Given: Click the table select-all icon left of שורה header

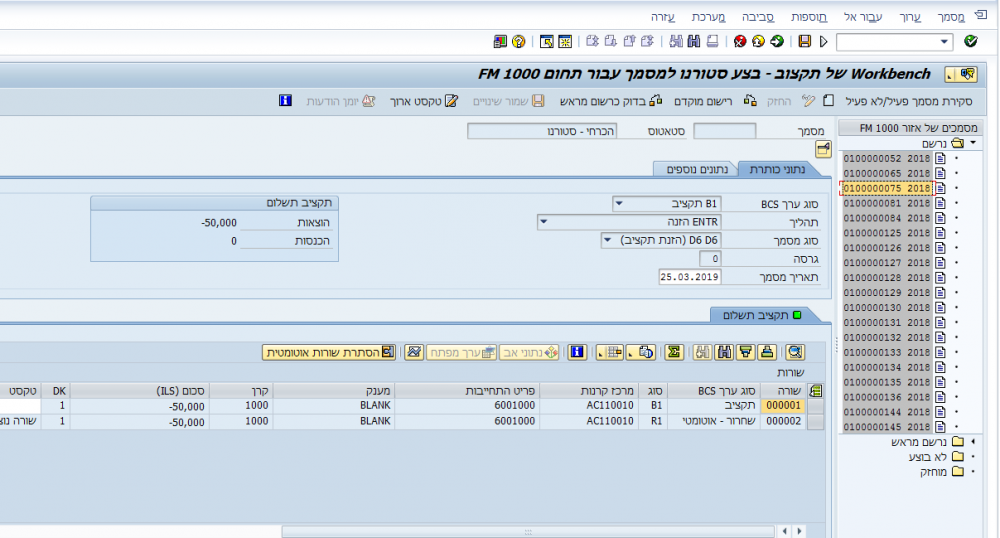Looking at the screenshot, I should click(x=816, y=391).
